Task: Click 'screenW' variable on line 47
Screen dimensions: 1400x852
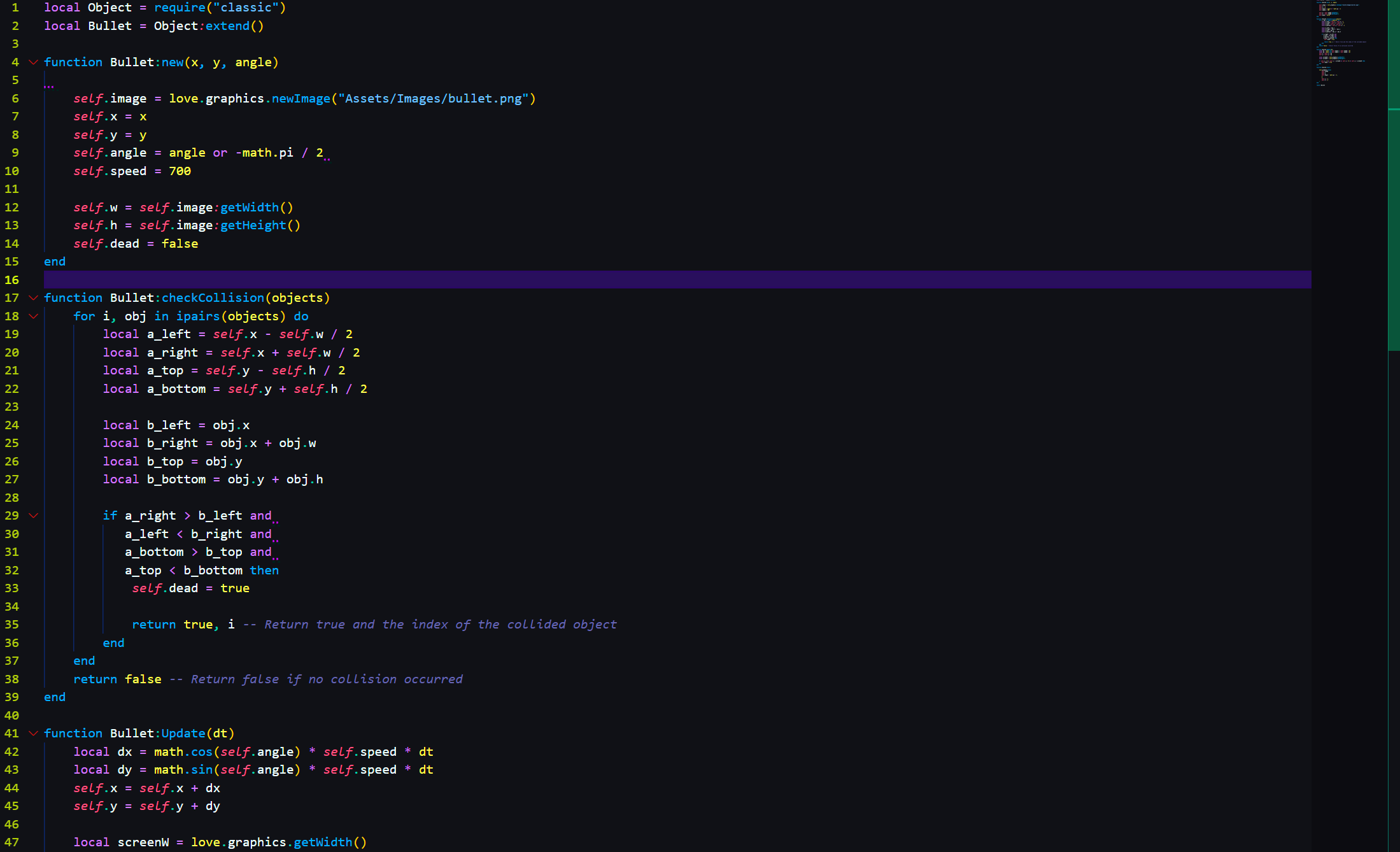Action: point(143,842)
